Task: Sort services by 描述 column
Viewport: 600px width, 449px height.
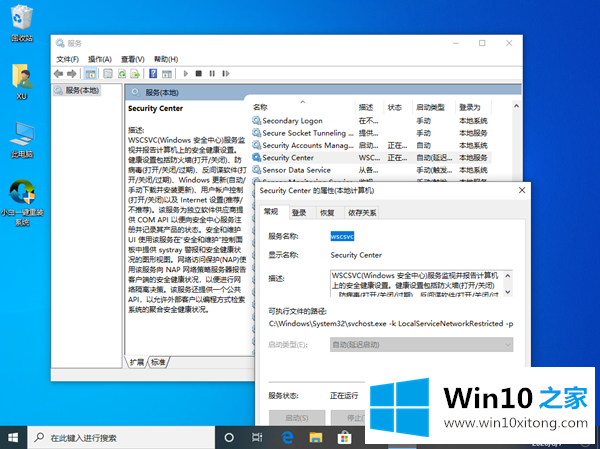Action: pos(370,107)
